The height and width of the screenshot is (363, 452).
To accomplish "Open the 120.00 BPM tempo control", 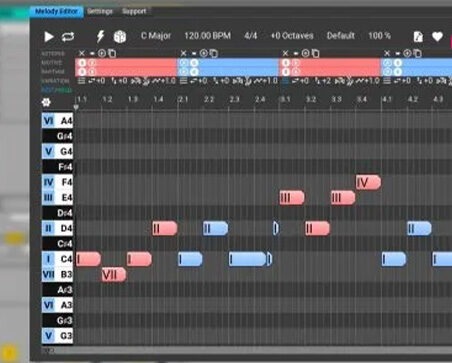I will [x=207, y=36].
